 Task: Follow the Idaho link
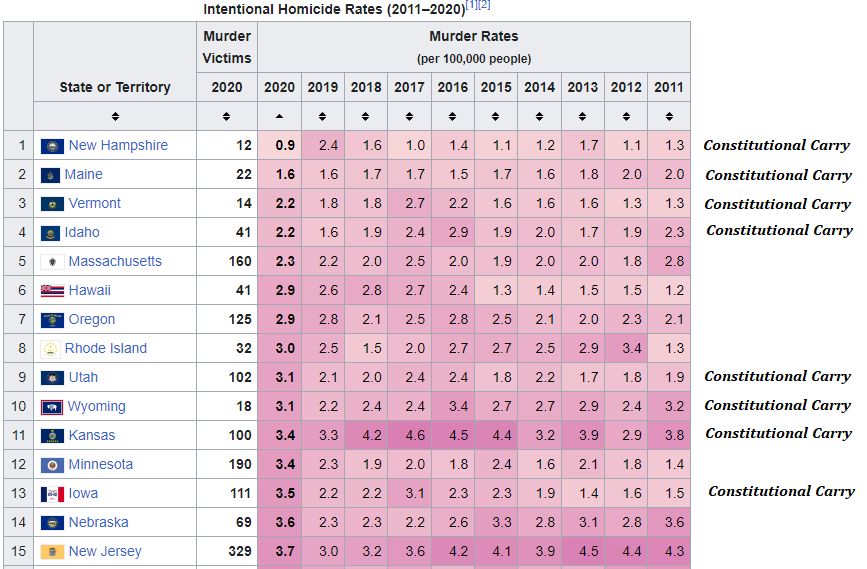point(82,232)
